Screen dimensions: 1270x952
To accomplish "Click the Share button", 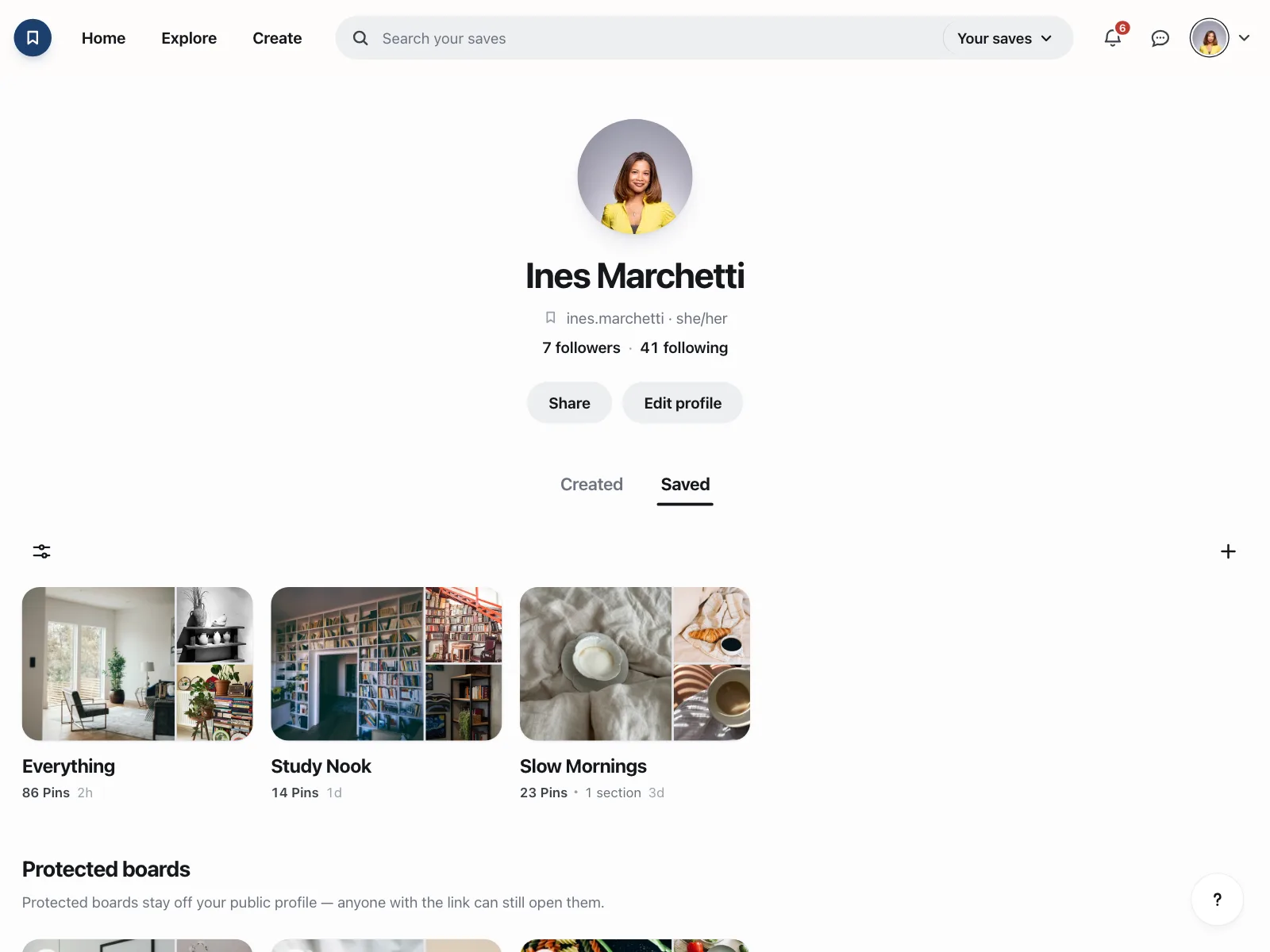I will [569, 403].
